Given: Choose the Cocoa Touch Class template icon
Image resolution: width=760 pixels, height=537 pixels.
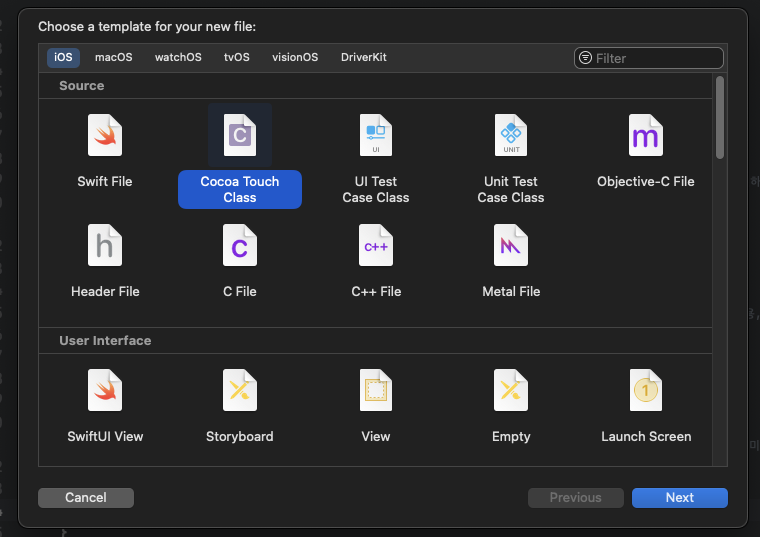Looking at the screenshot, I should pos(240,135).
